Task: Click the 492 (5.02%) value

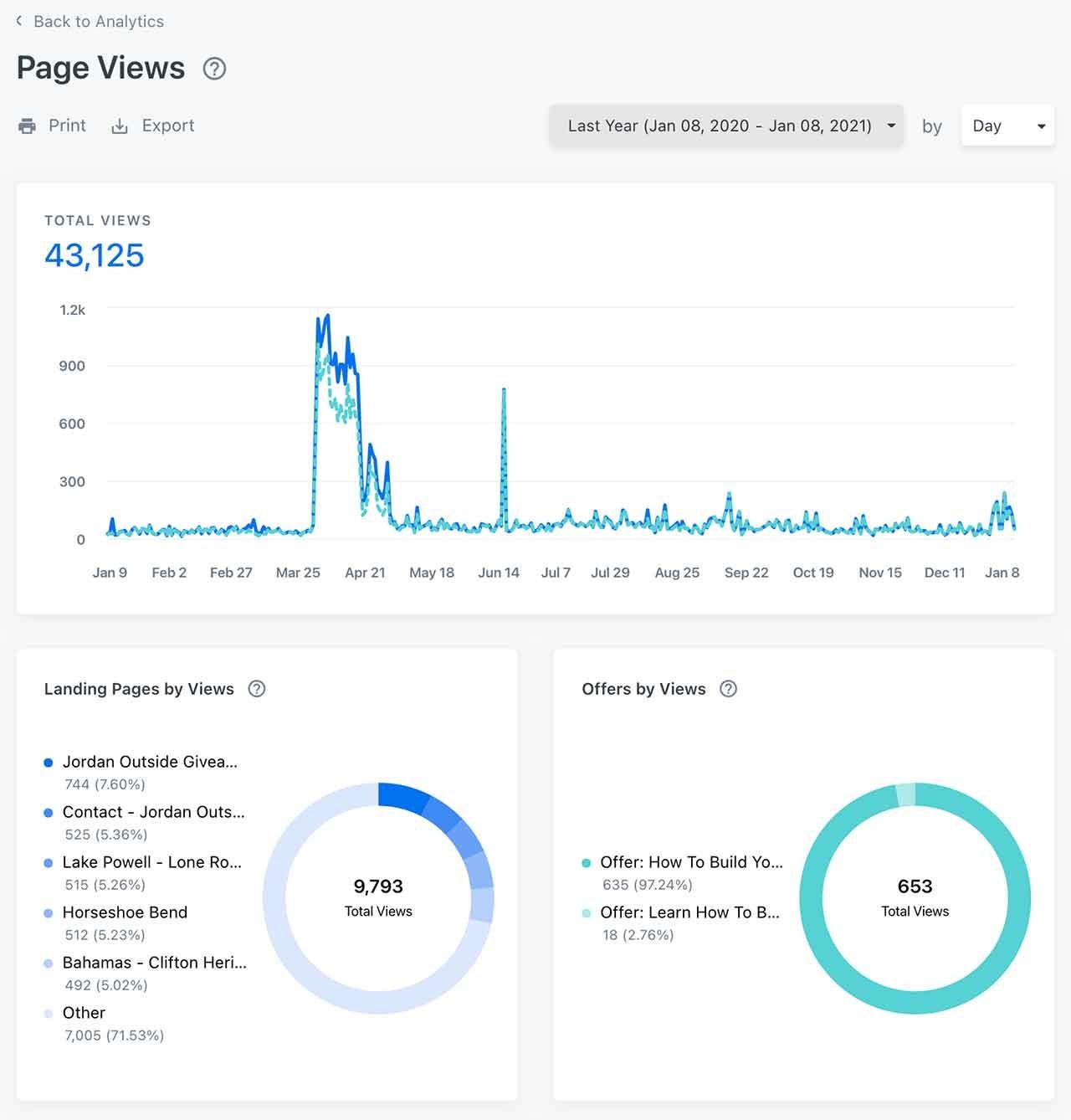Action: [106, 985]
